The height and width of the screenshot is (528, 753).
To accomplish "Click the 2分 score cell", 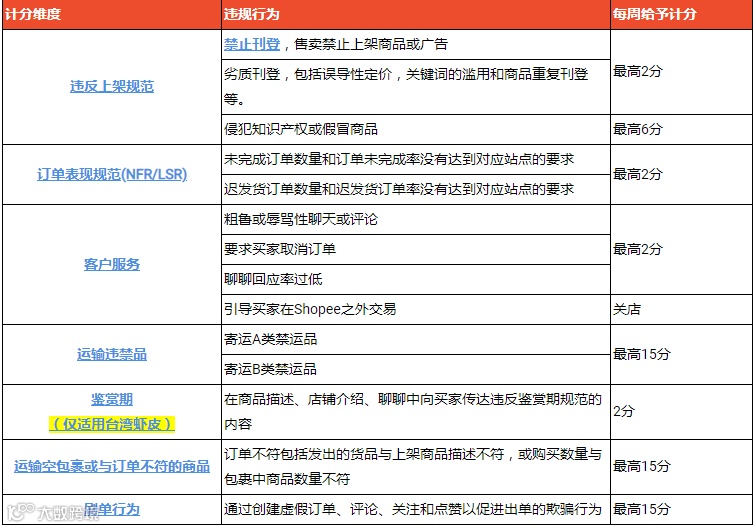I will (681, 412).
